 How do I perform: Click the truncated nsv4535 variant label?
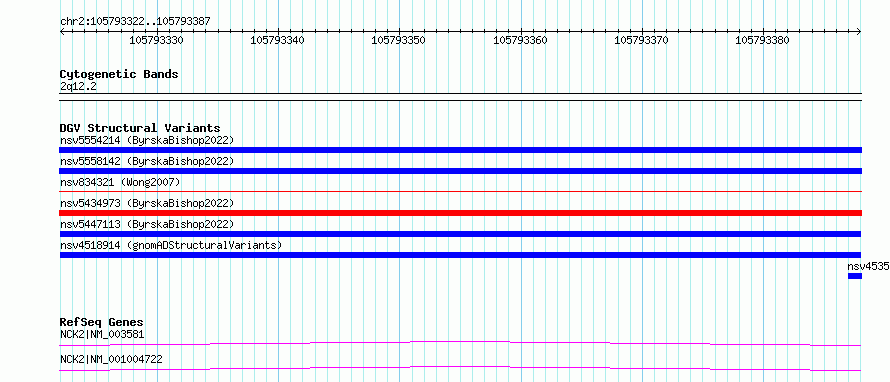[x=868, y=266]
